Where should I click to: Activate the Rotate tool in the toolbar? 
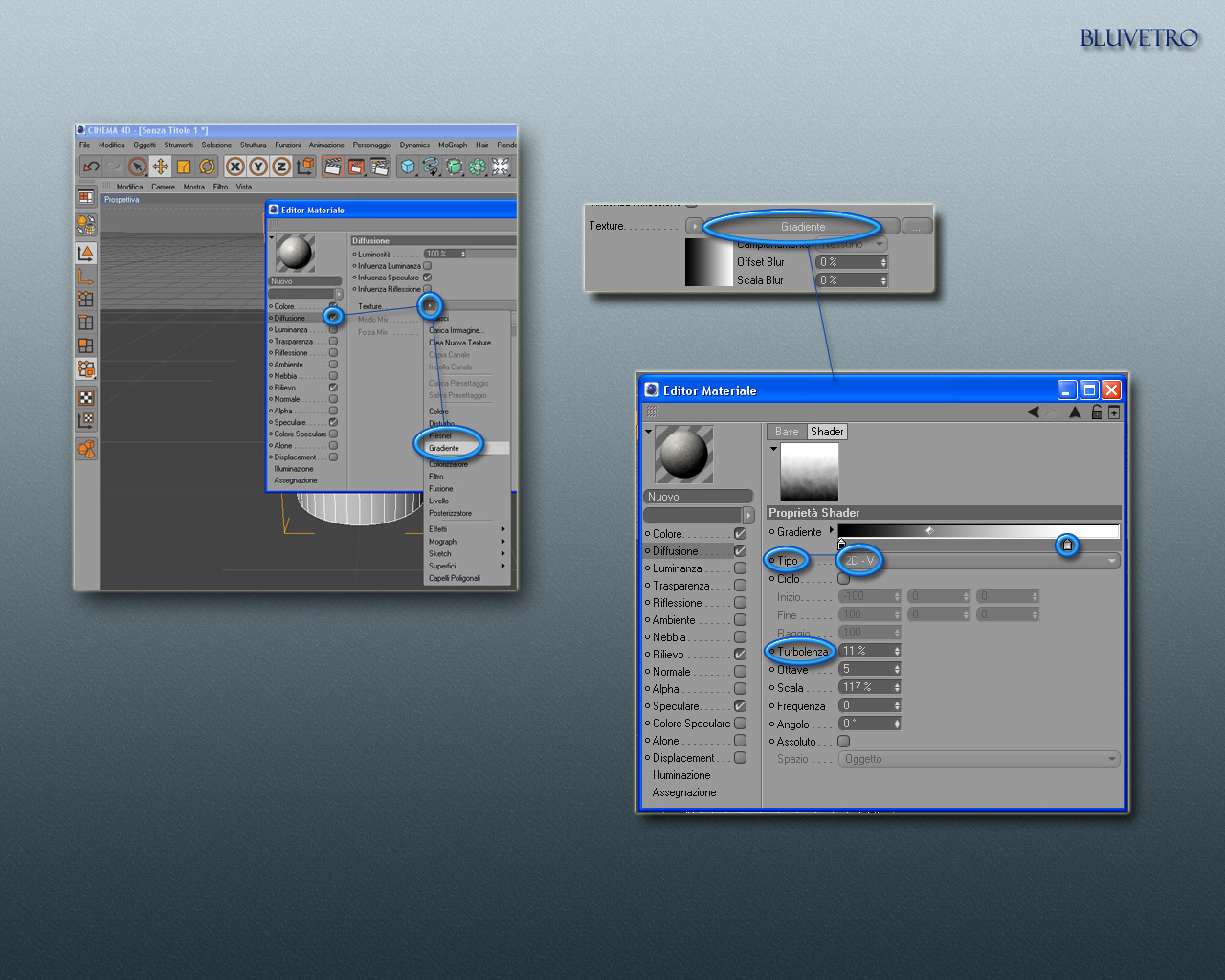pos(207,167)
